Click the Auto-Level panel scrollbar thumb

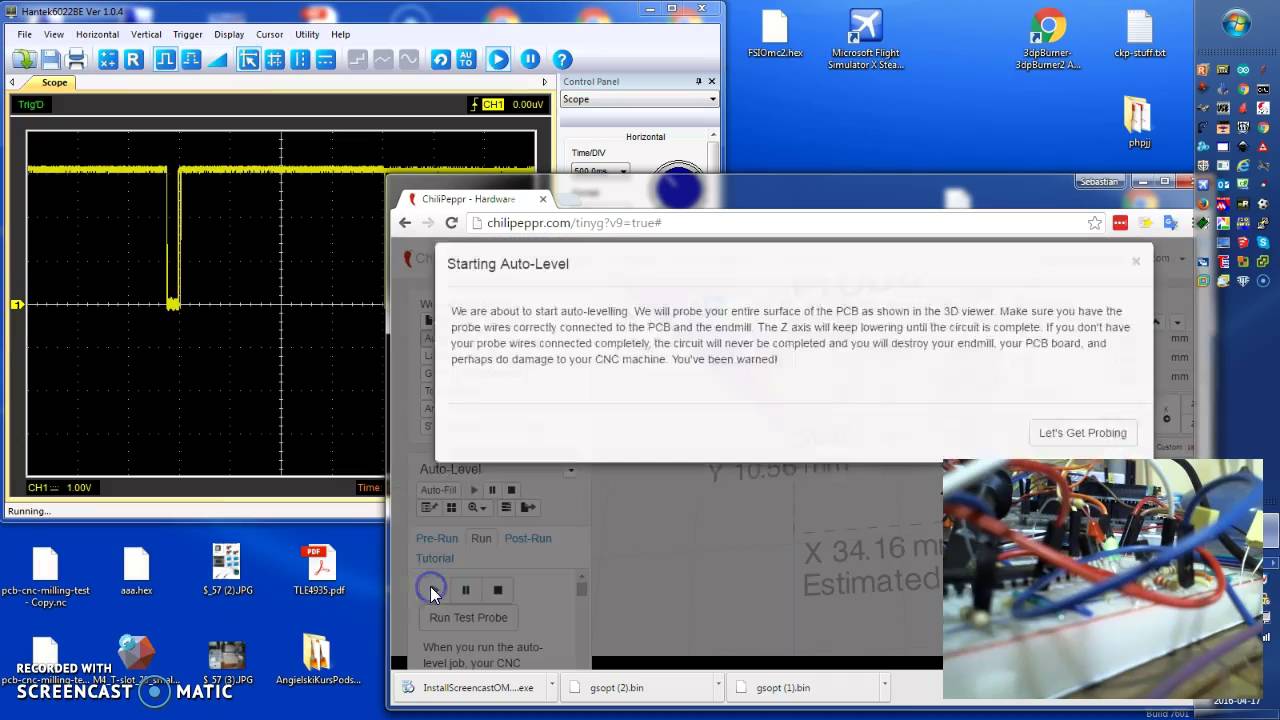pos(581,588)
